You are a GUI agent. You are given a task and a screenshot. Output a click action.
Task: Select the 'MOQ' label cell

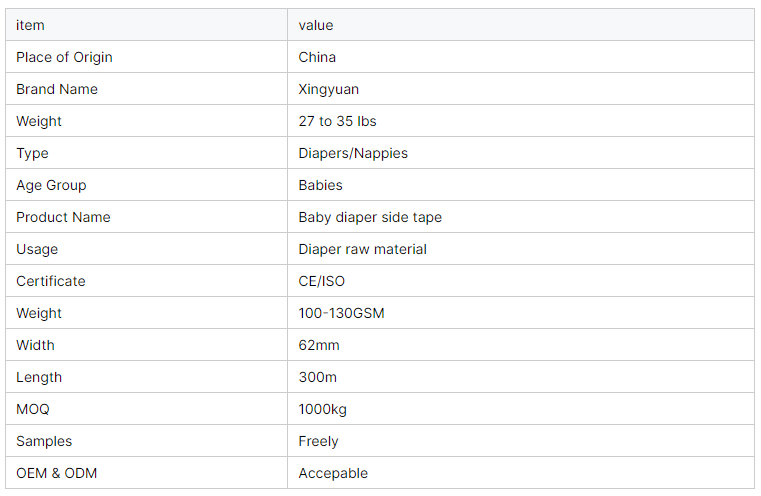point(32,409)
